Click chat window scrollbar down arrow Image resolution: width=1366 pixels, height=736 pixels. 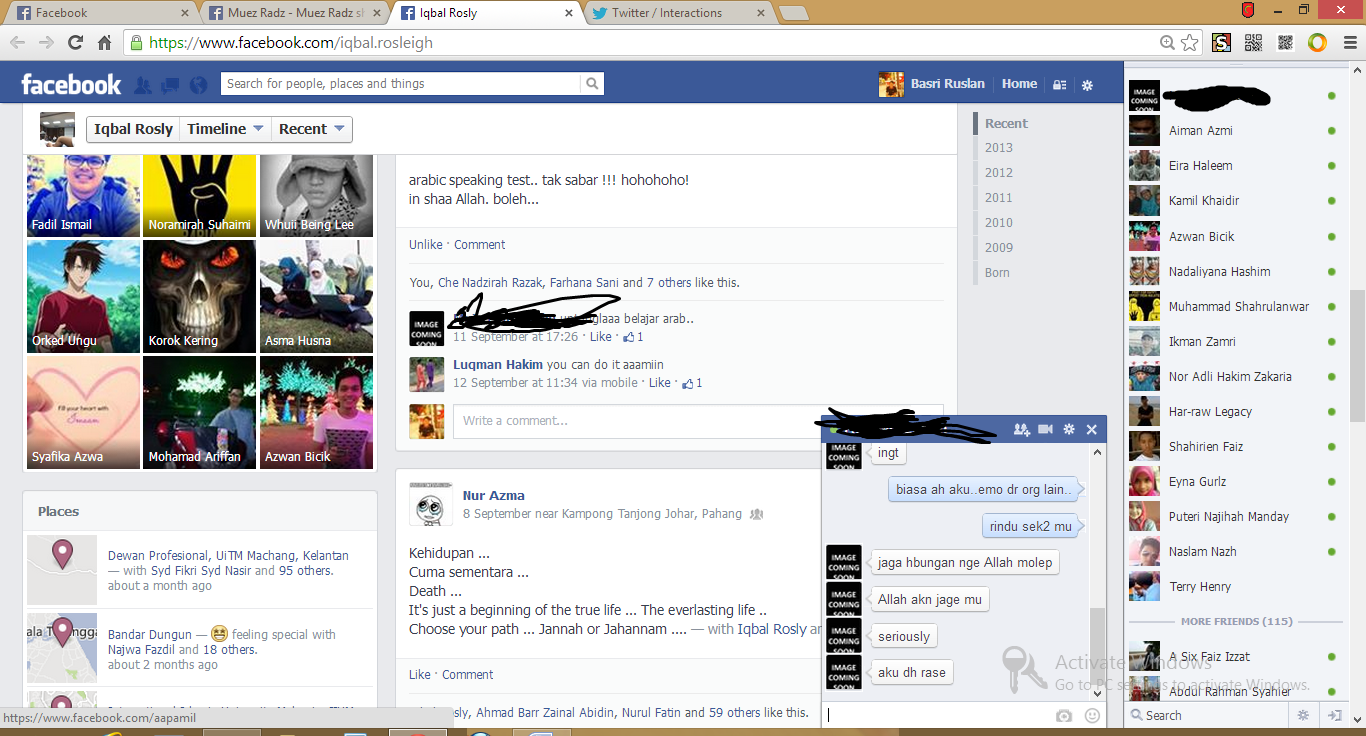coord(1098,692)
